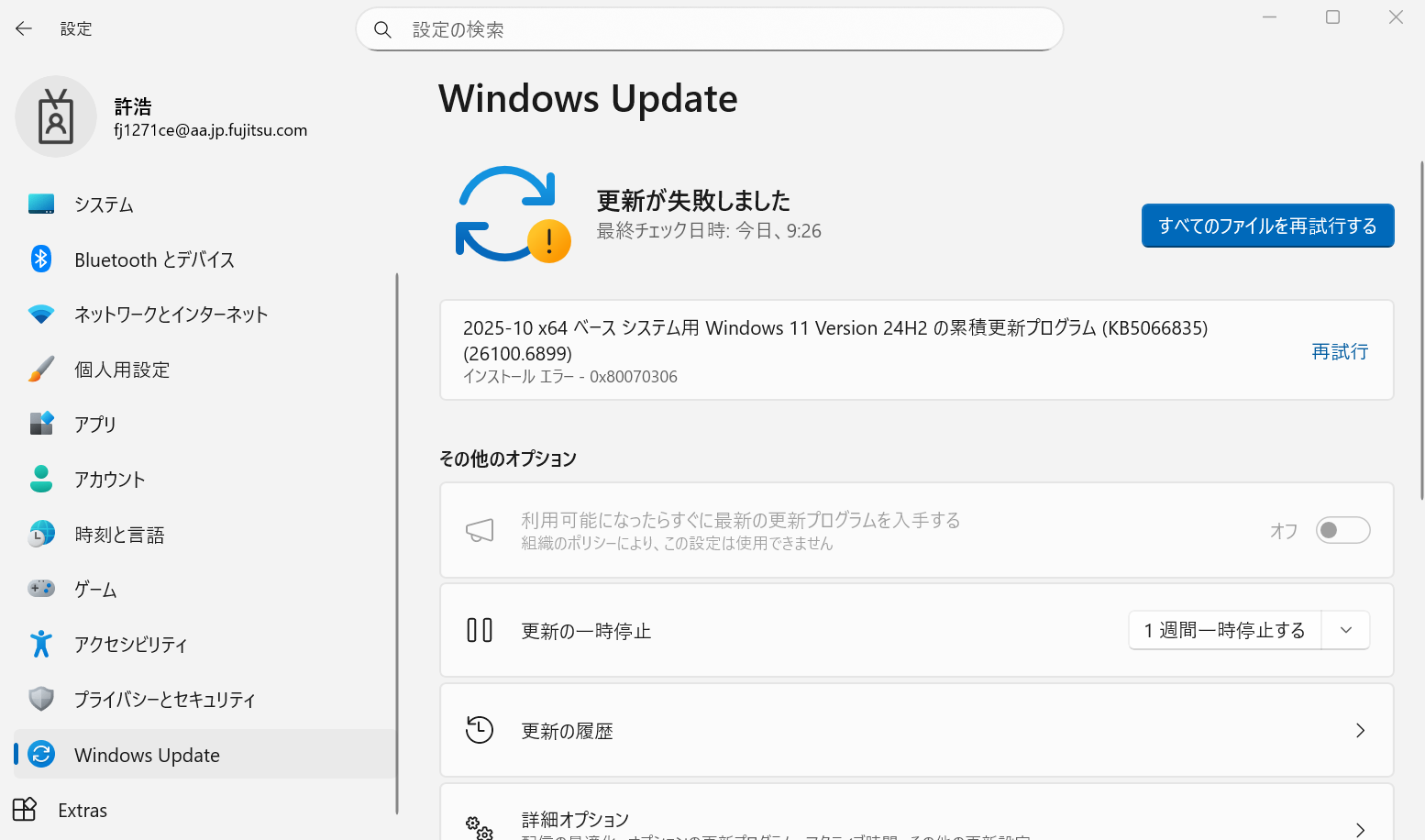Open 時刻と言語 settings
Viewport: 1425px width, 840px height.
pos(205,534)
